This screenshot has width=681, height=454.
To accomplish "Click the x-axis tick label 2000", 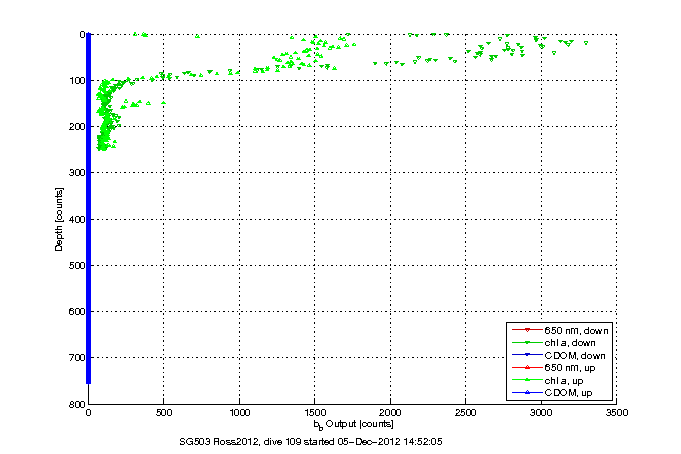I will tap(390, 412).
